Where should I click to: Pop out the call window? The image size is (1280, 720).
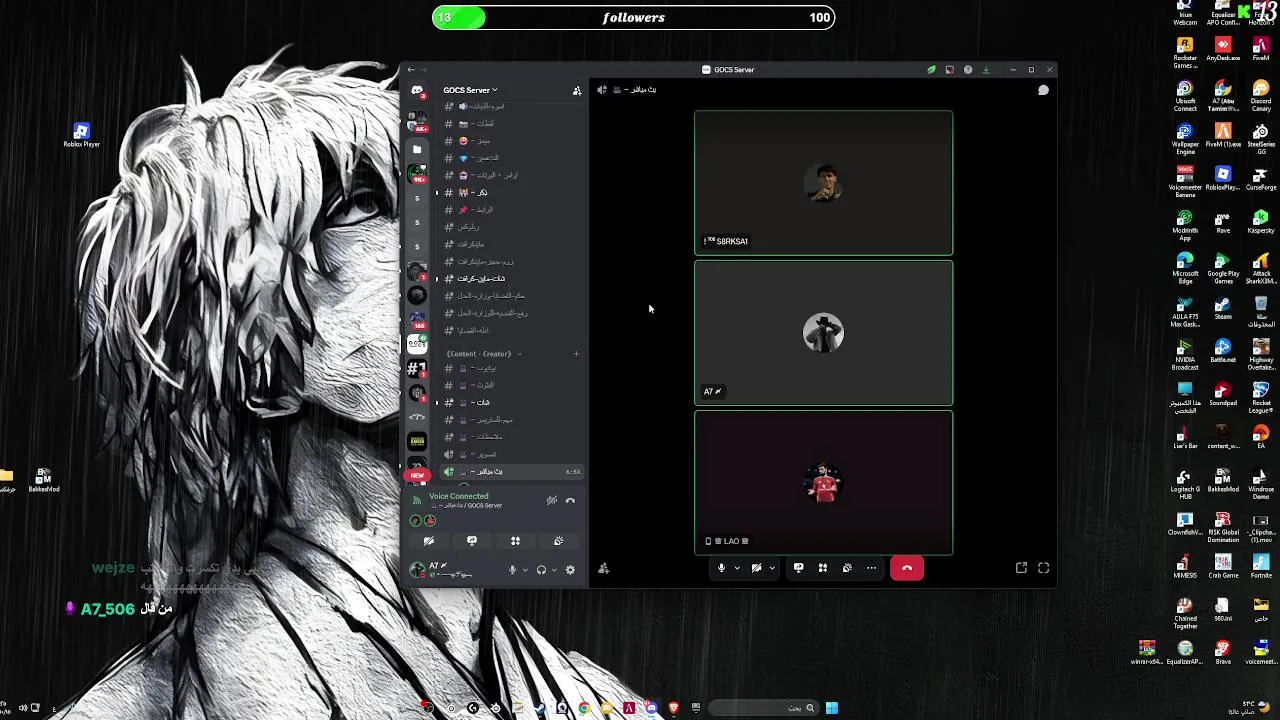pos(1021,568)
